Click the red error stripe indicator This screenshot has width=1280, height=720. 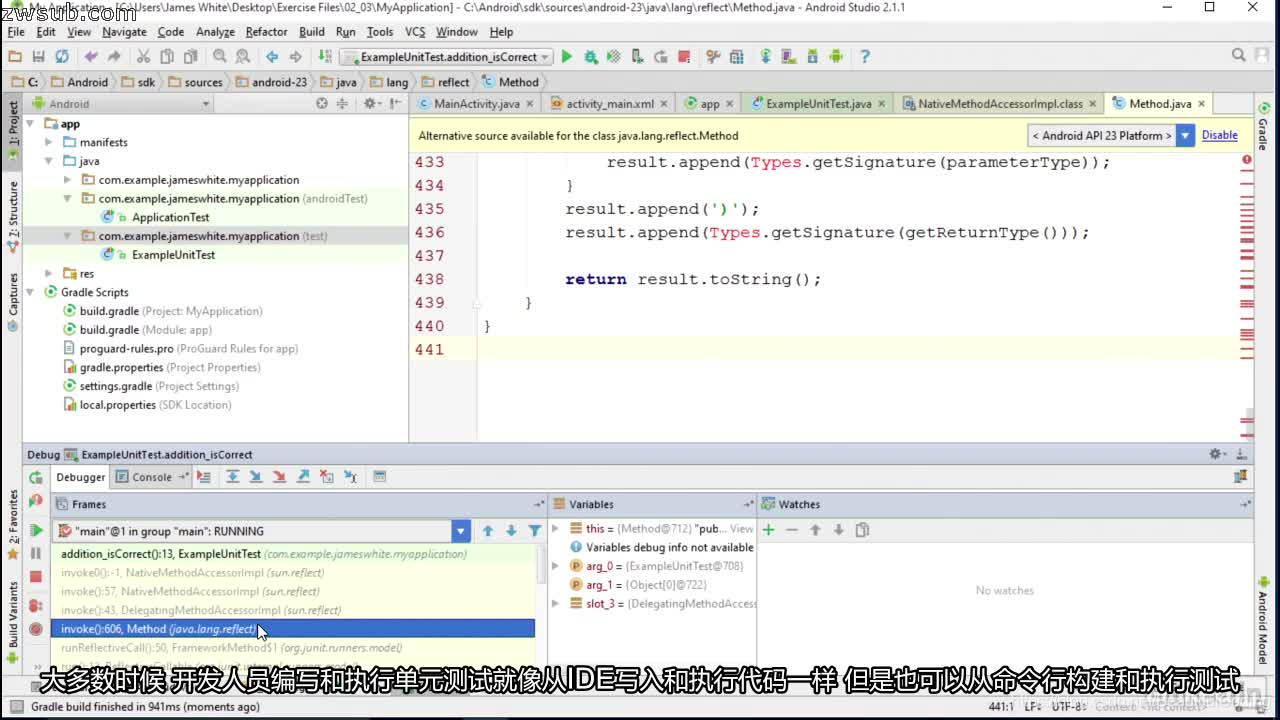point(1247,160)
